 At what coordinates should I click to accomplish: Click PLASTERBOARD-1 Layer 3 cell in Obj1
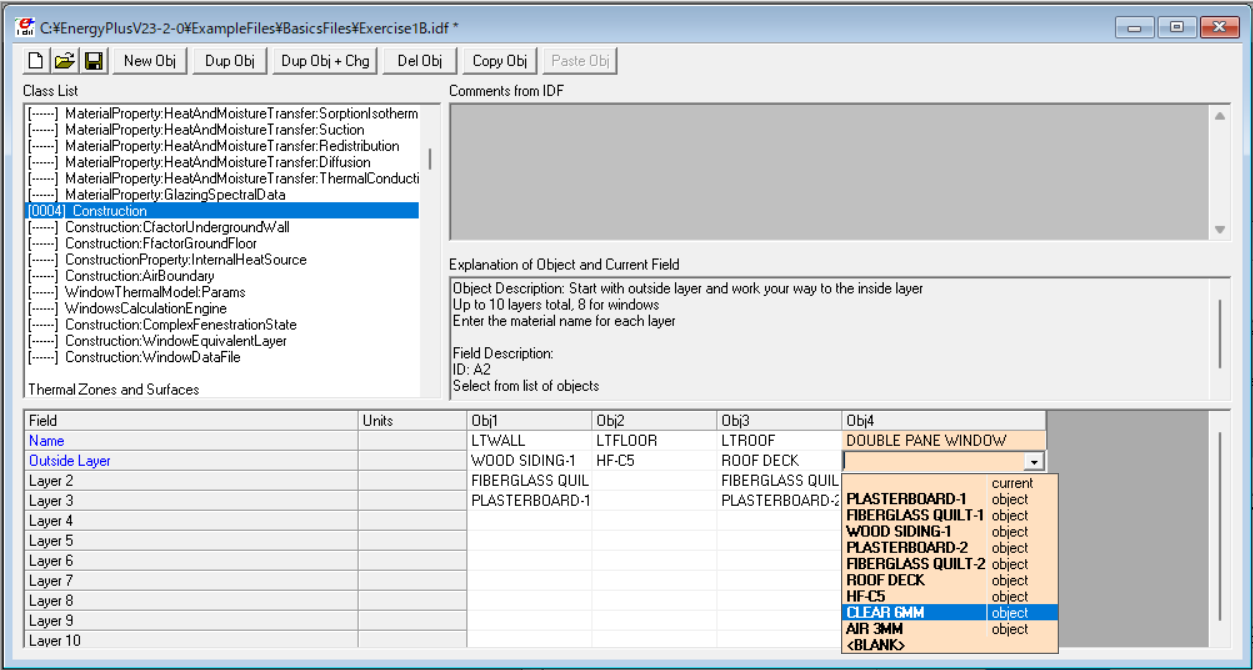click(x=529, y=501)
